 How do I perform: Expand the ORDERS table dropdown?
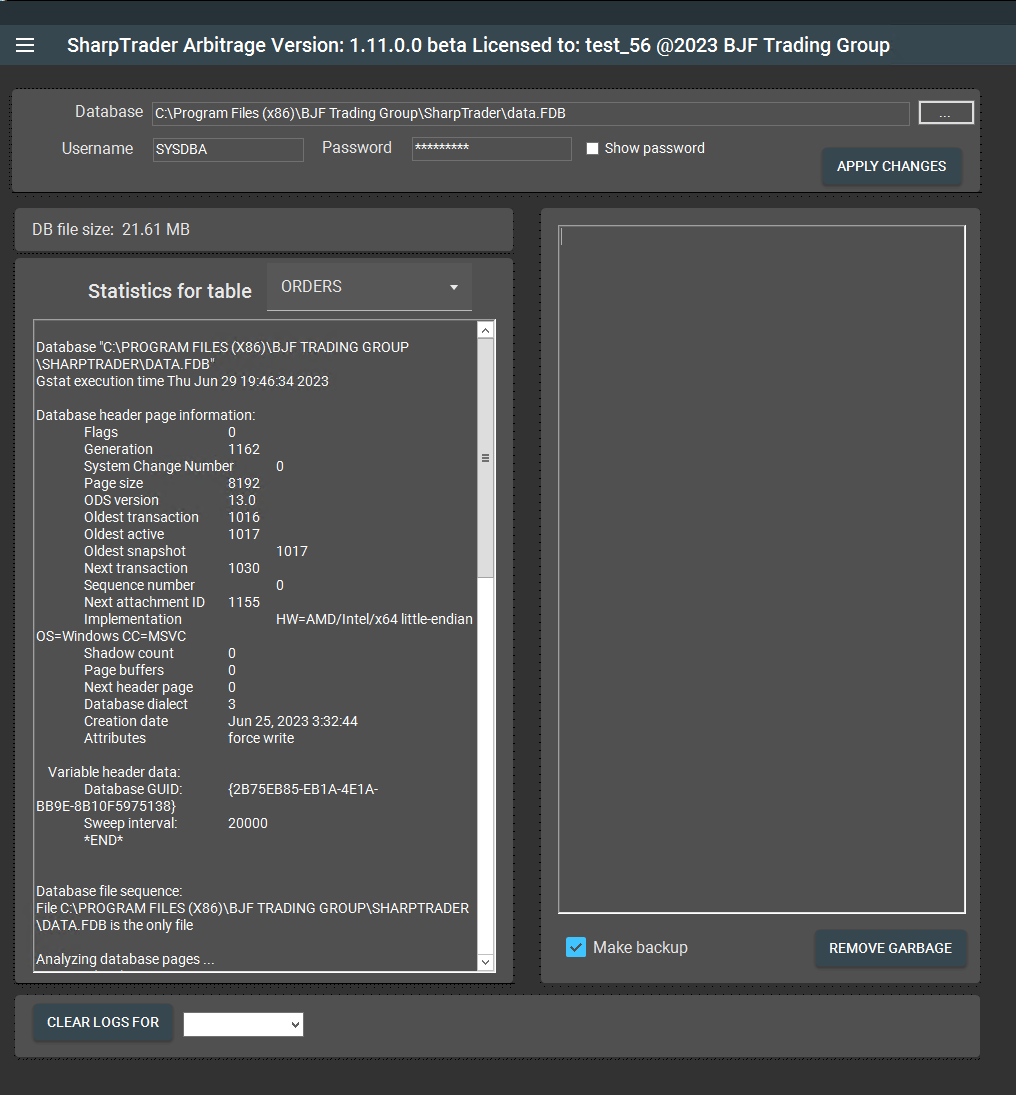pos(369,287)
